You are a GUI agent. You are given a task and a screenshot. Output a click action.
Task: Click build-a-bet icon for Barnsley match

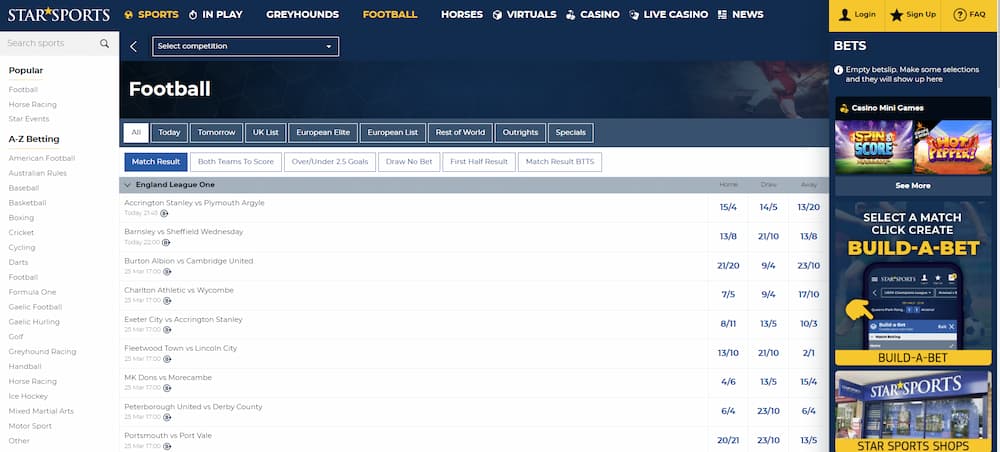167,242
